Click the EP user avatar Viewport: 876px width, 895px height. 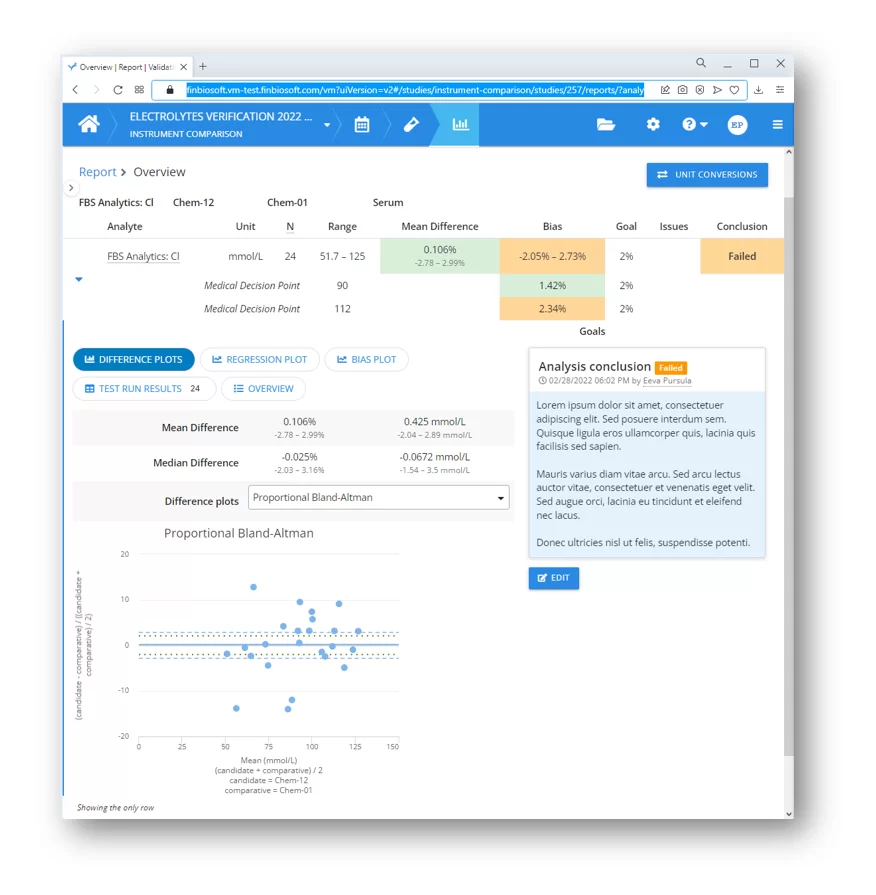(737, 125)
